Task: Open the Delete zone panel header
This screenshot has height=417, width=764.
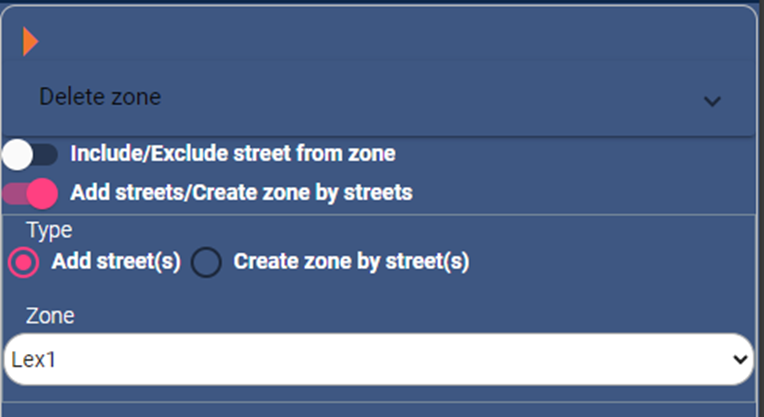Action: click(378, 98)
